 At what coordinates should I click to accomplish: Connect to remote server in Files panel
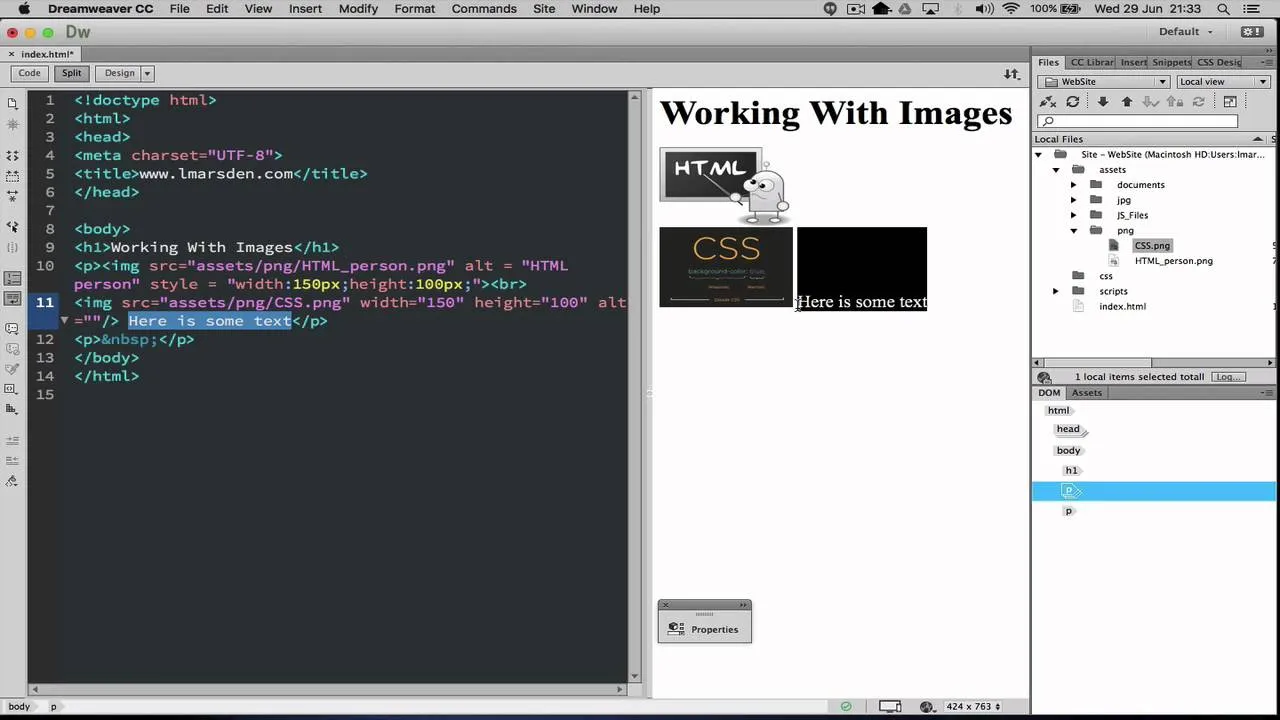tap(1047, 101)
